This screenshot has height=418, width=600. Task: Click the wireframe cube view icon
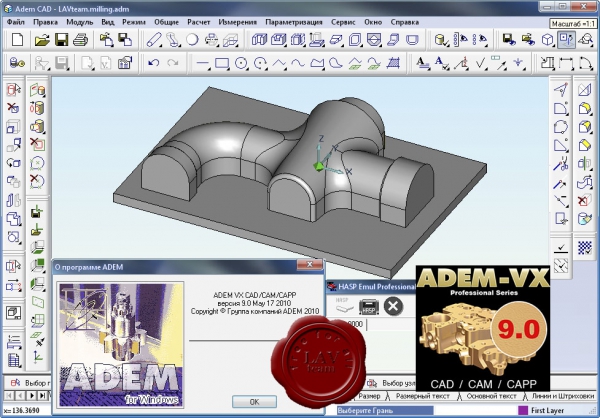pyautogui.click(x=548, y=40)
